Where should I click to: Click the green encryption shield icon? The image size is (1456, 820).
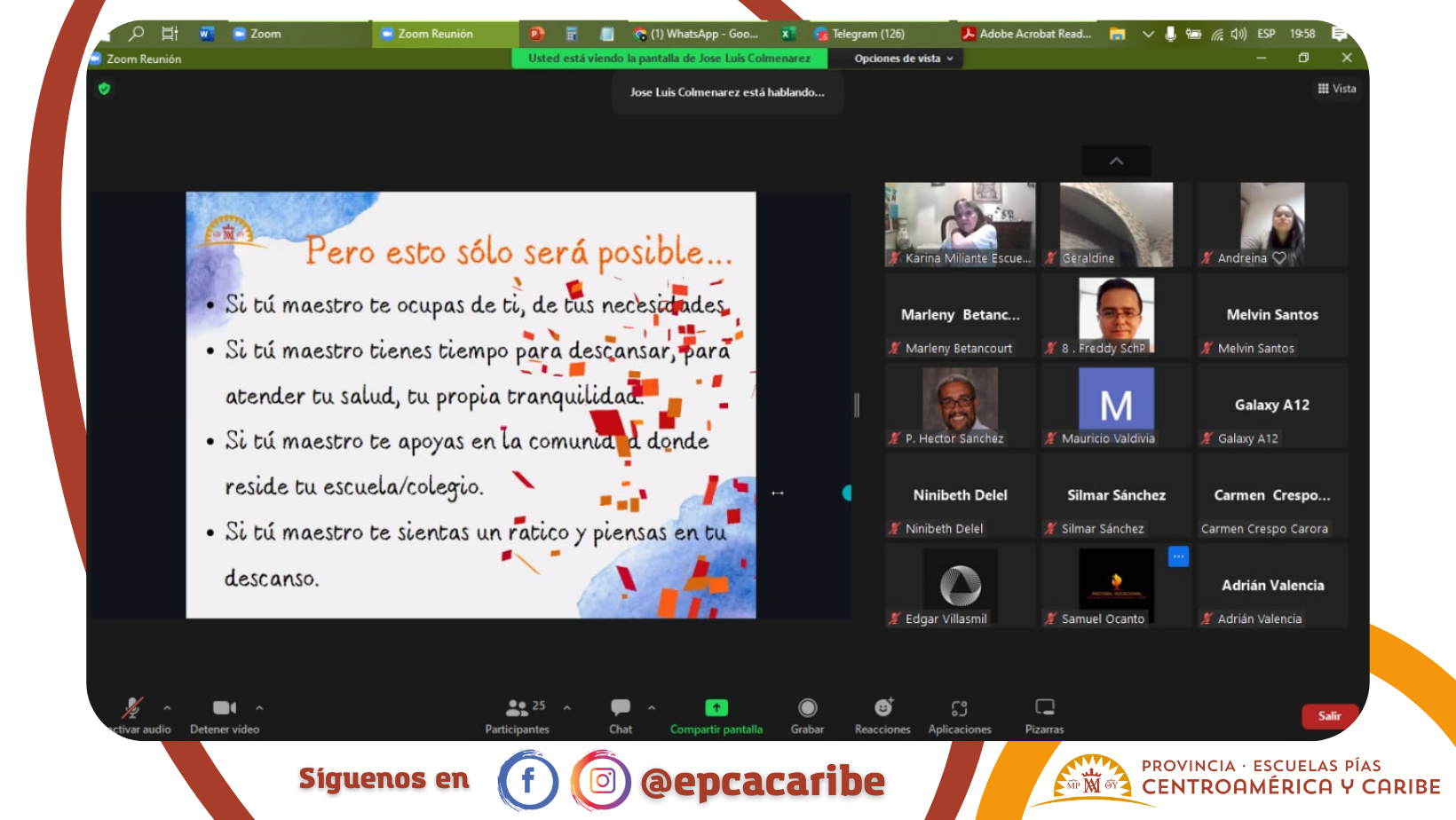[105, 89]
